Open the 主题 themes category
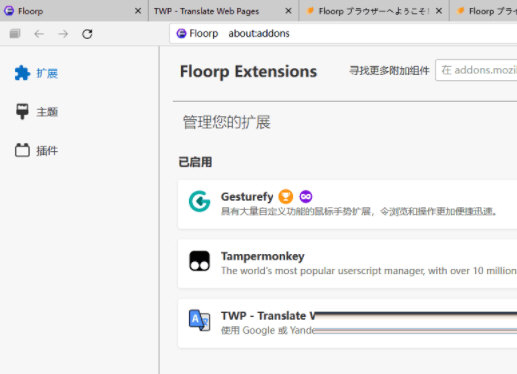This screenshot has height=374, width=517. pos(37,112)
